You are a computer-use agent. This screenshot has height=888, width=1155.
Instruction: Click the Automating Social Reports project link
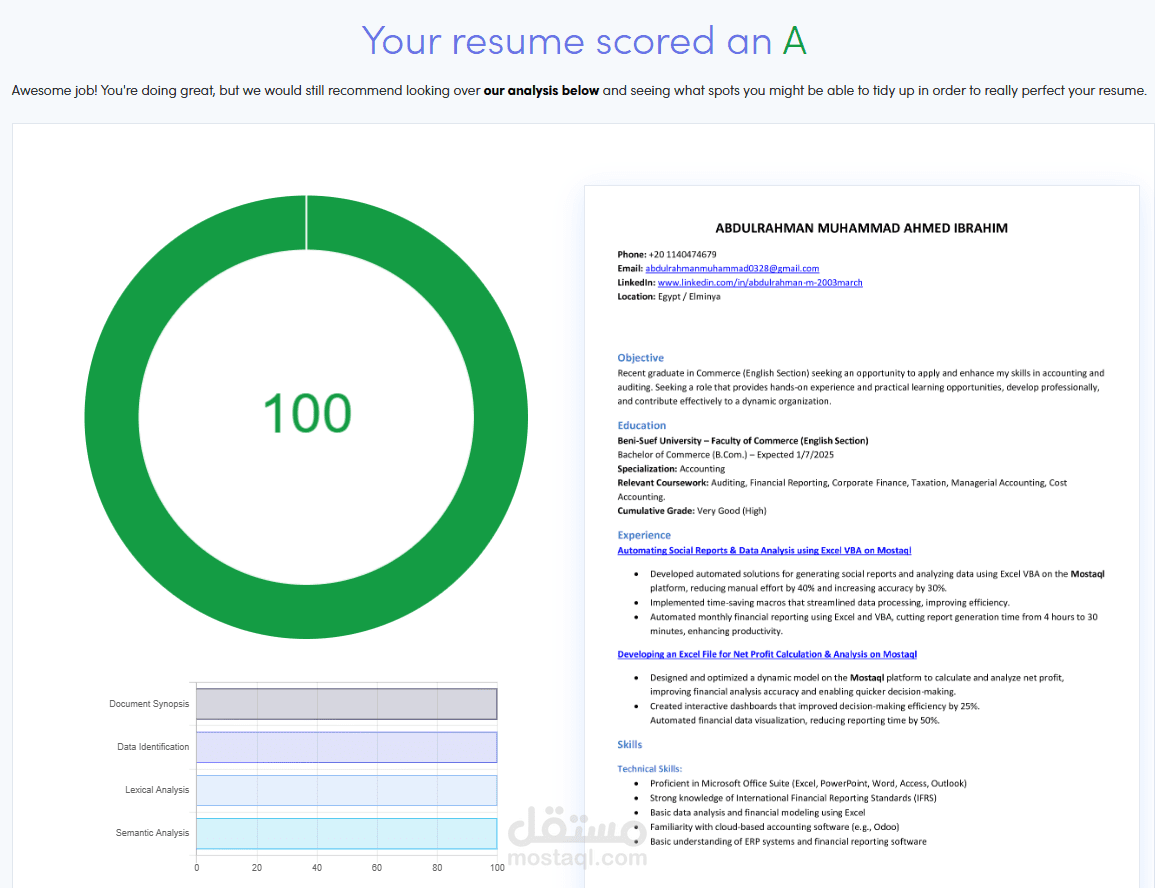(x=764, y=550)
